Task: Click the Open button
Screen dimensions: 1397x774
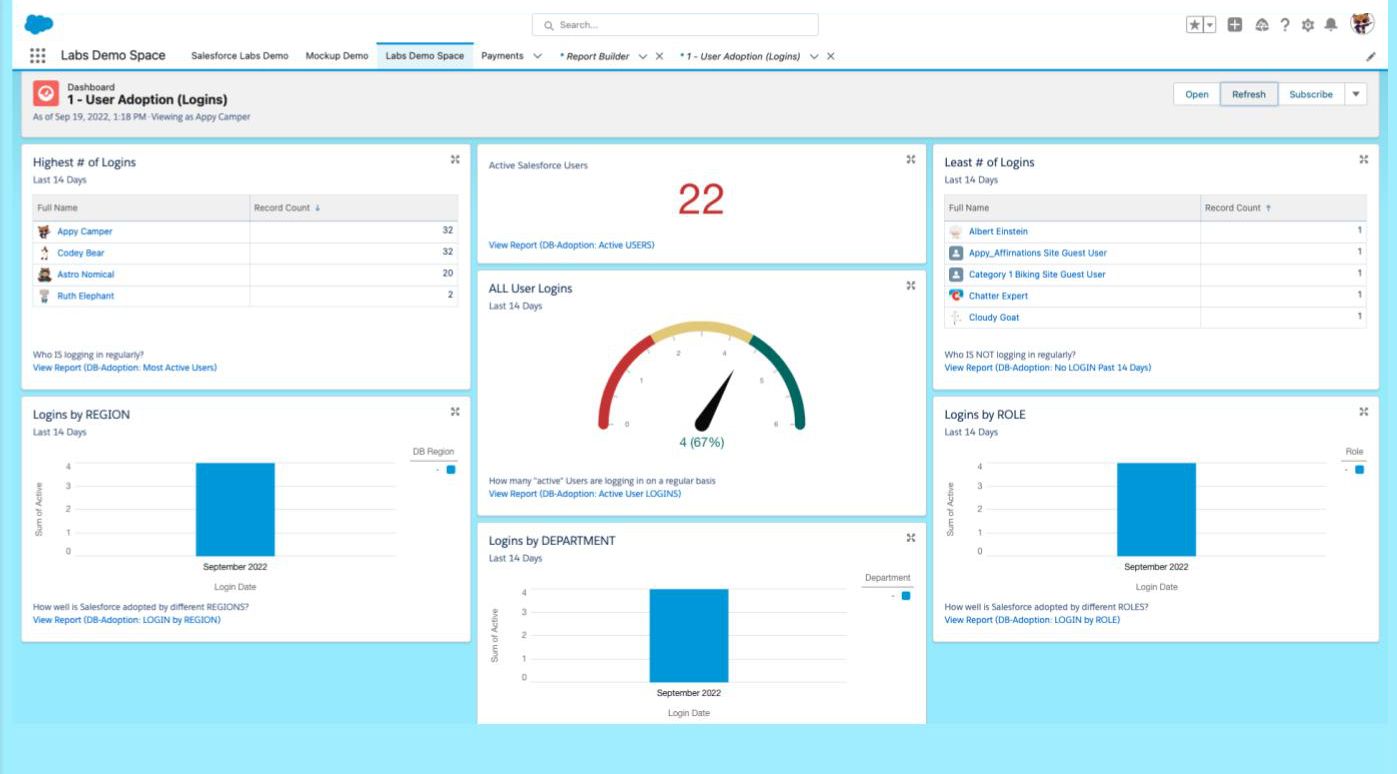Action: point(1197,94)
